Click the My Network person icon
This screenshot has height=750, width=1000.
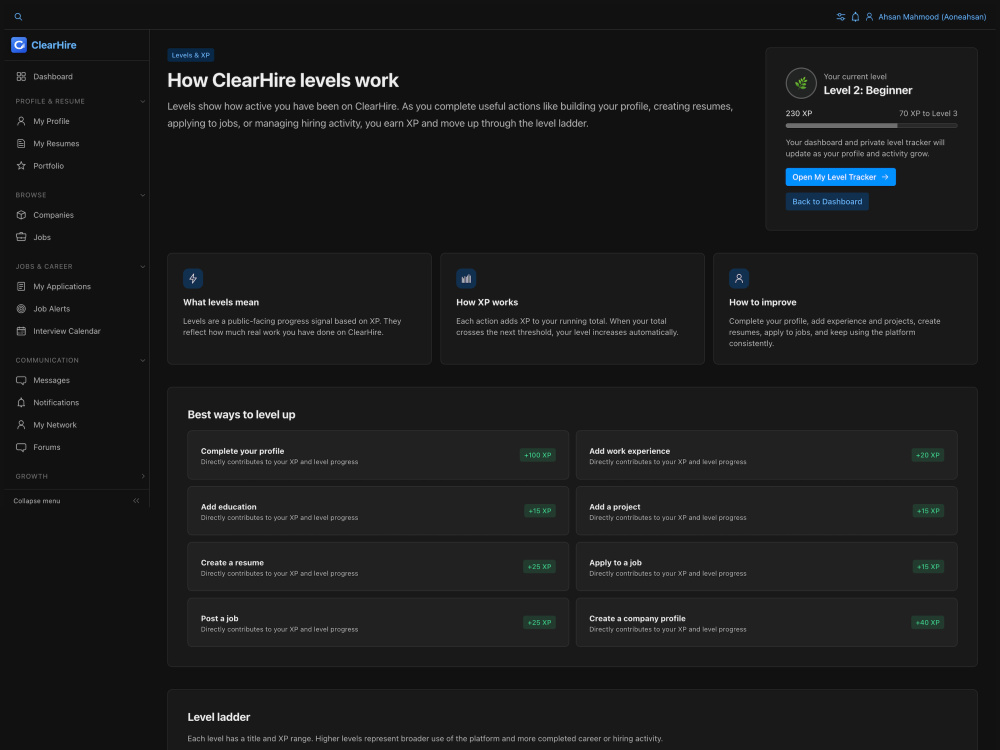click(x=21, y=425)
